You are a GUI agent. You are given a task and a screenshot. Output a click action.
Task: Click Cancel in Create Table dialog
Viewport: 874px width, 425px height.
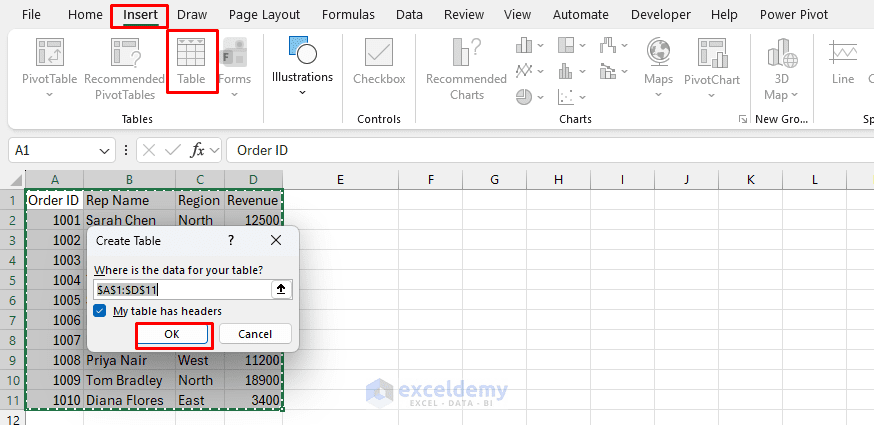pyautogui.click(x=255, y=334)
